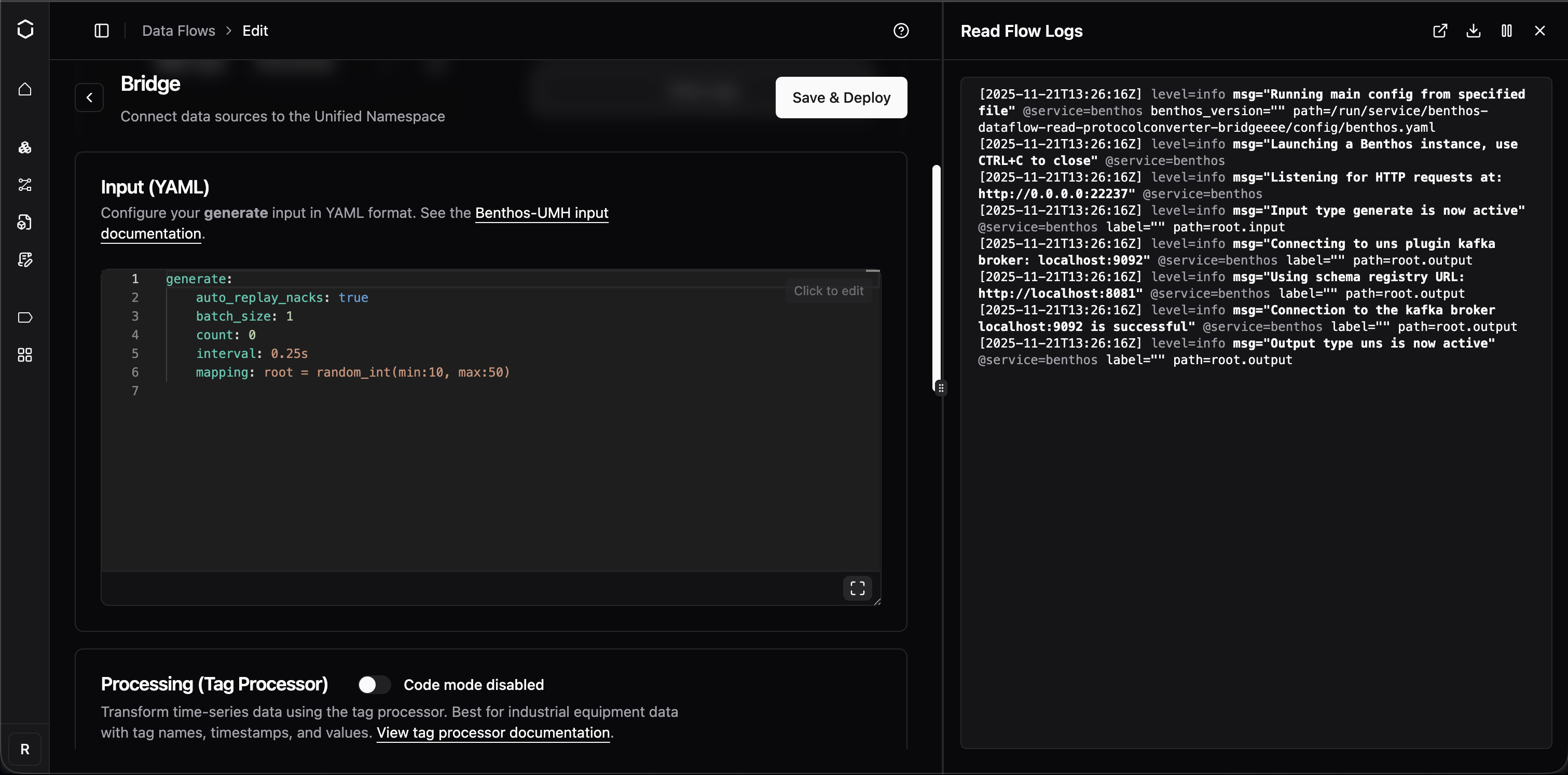Enable code mode toggle
Screen dimensions: 1568x775
pyautogui.click(x=374, y=684)
